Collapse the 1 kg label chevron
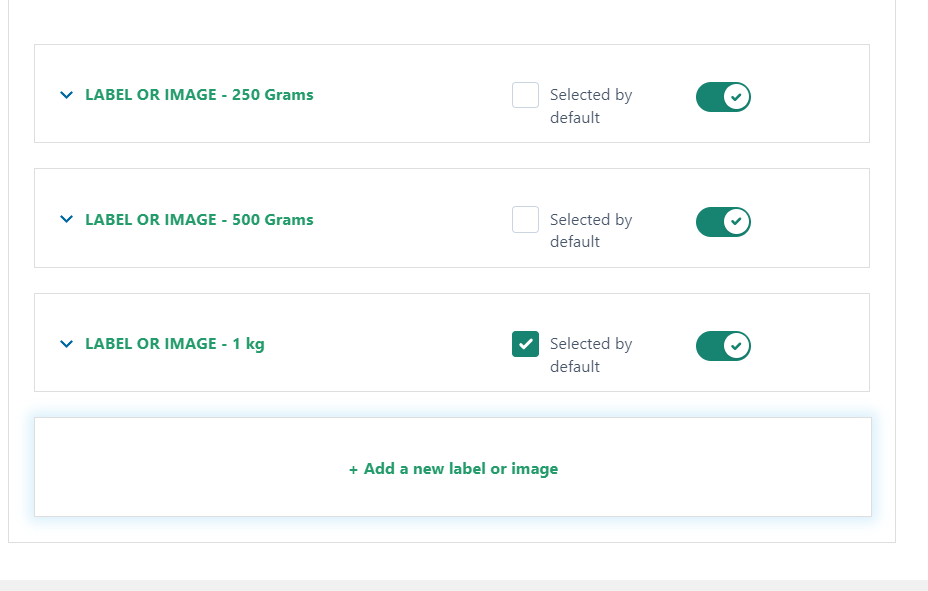The width and height of the screenshot is (928, 591). (x=66, y=344)
